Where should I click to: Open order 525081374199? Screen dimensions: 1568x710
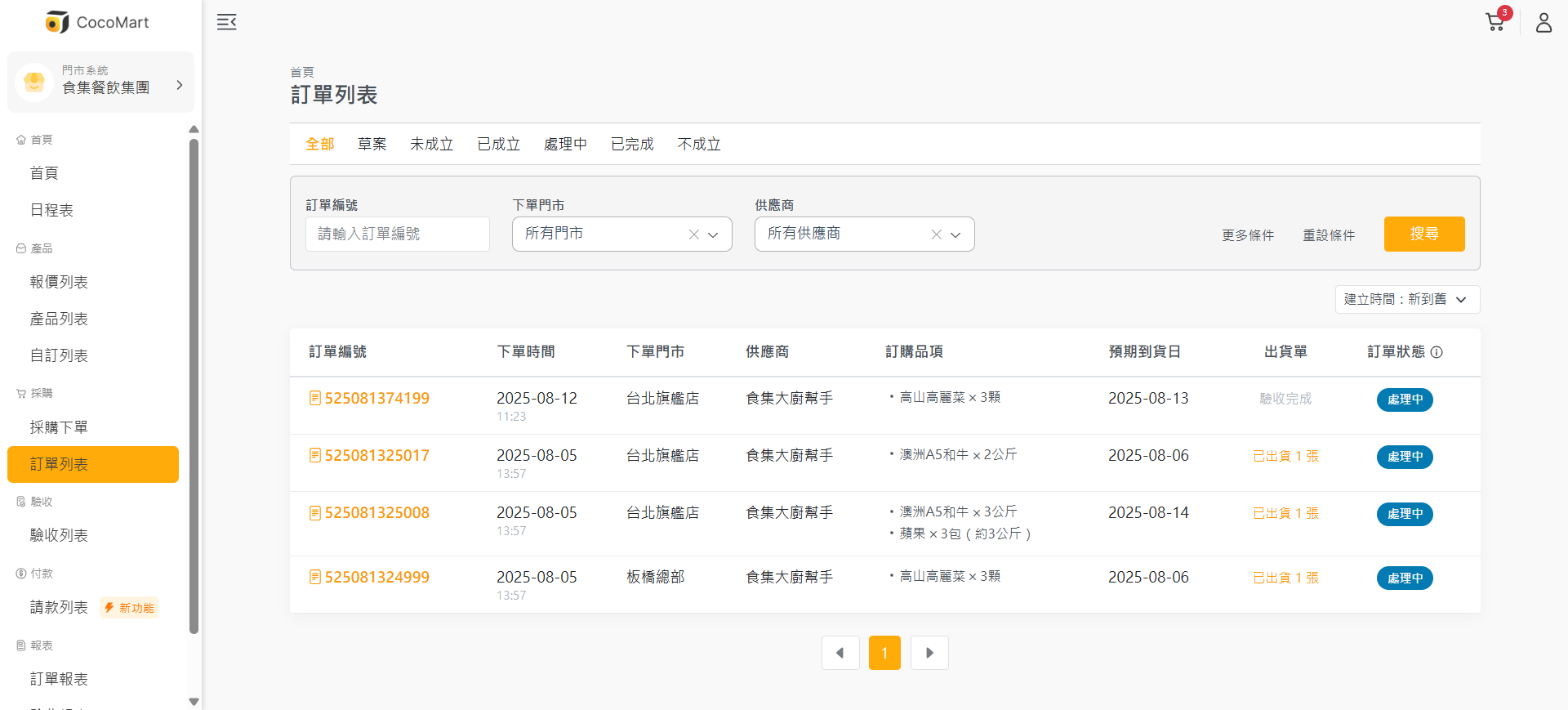[377, 398]
